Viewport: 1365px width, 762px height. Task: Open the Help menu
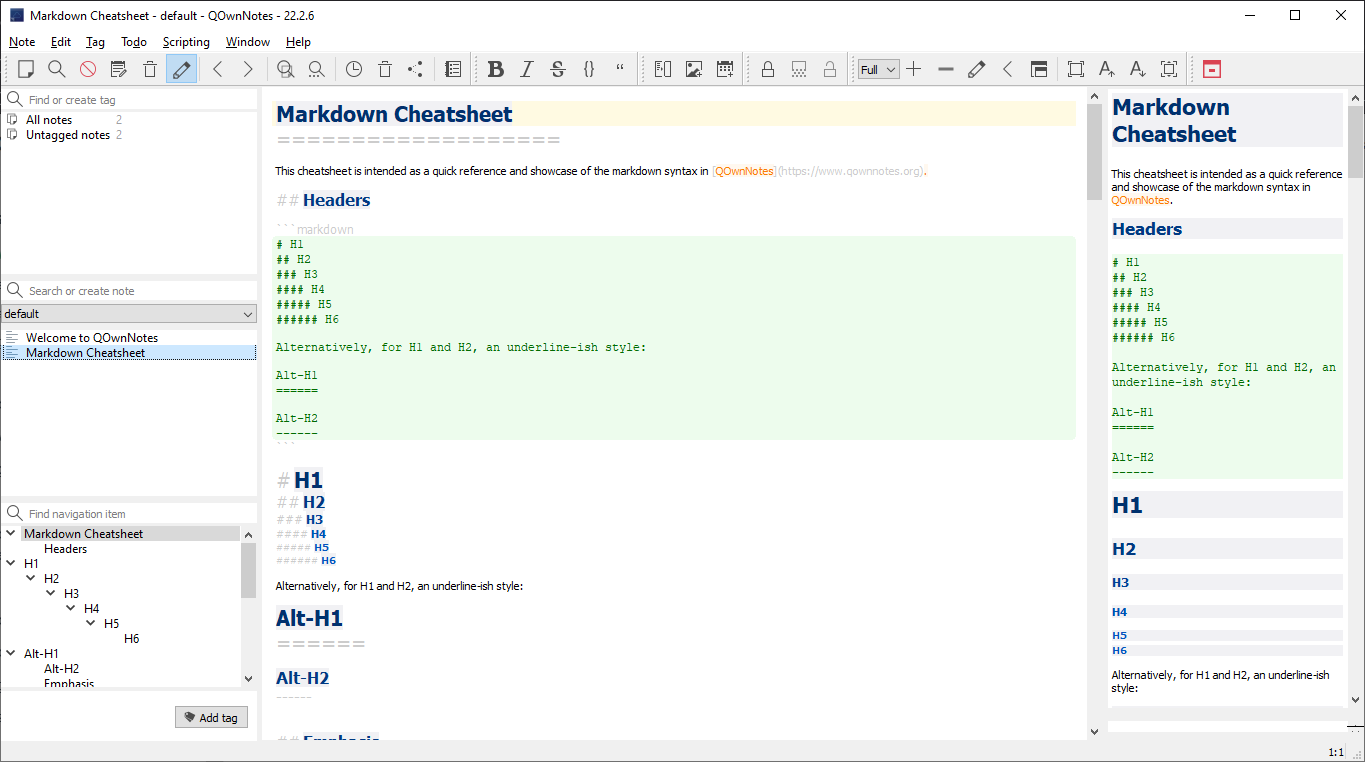[x=298, y=42]
